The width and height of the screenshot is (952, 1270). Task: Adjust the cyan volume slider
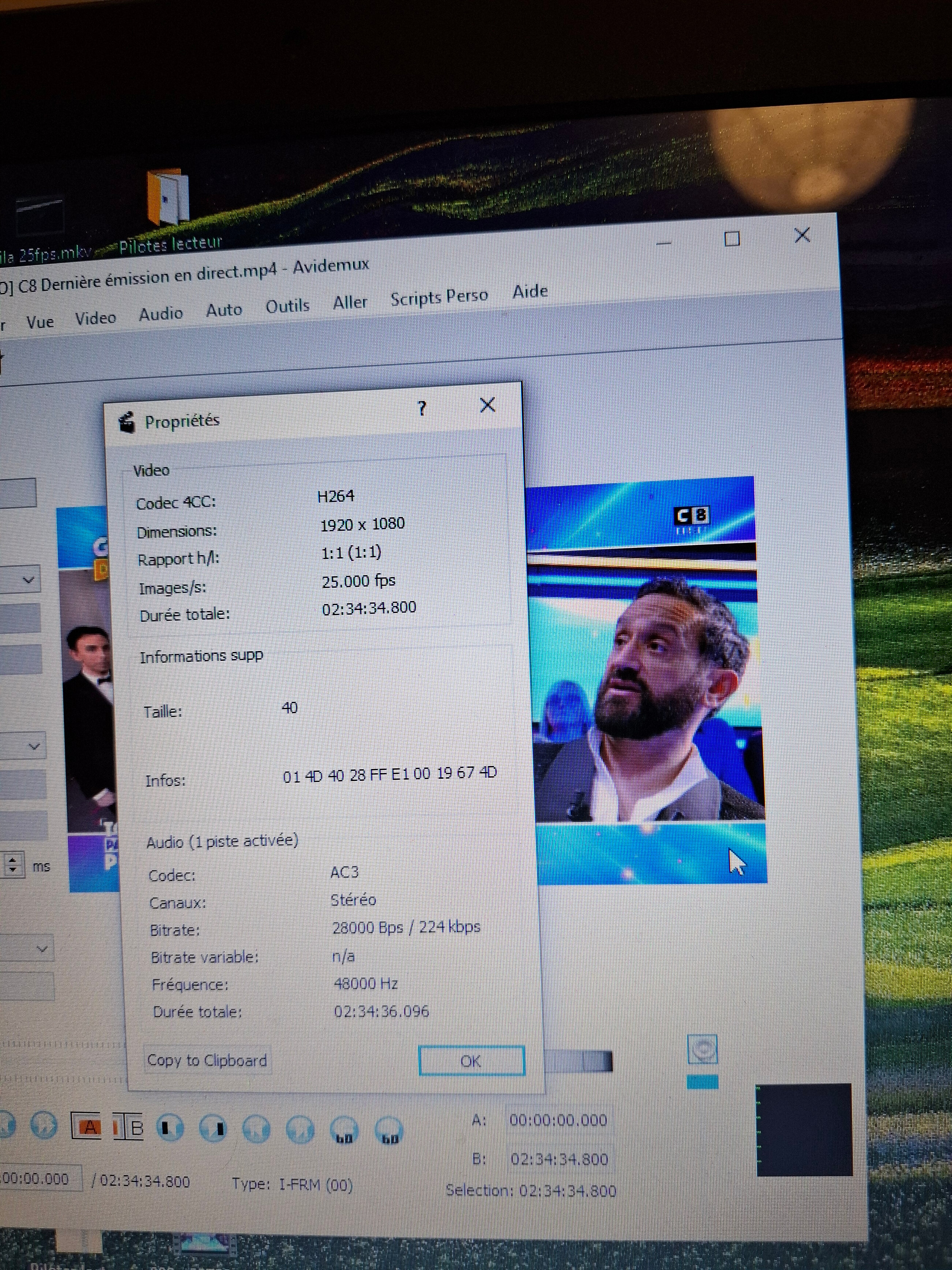702,1082
